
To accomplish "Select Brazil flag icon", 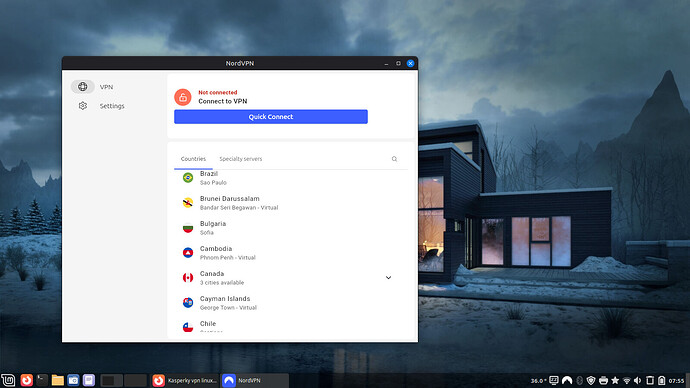I will point(188,178).
